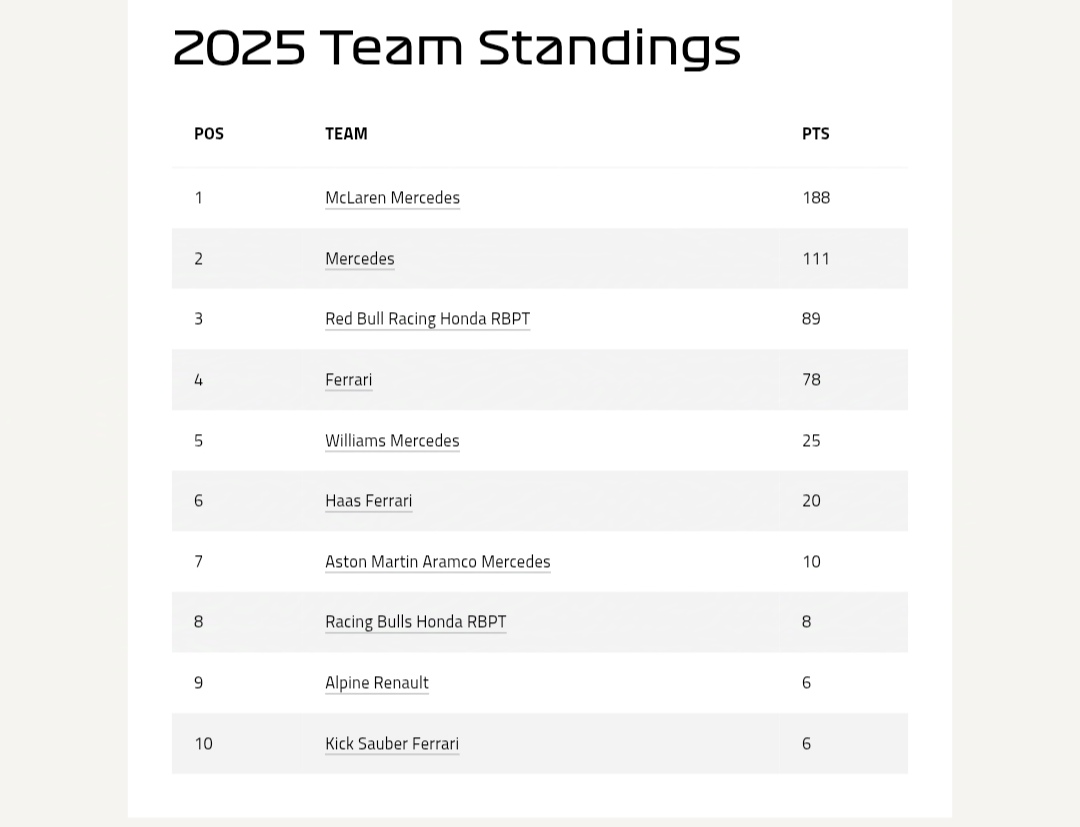Click McLaren's 188 points value

click(816, 198)
